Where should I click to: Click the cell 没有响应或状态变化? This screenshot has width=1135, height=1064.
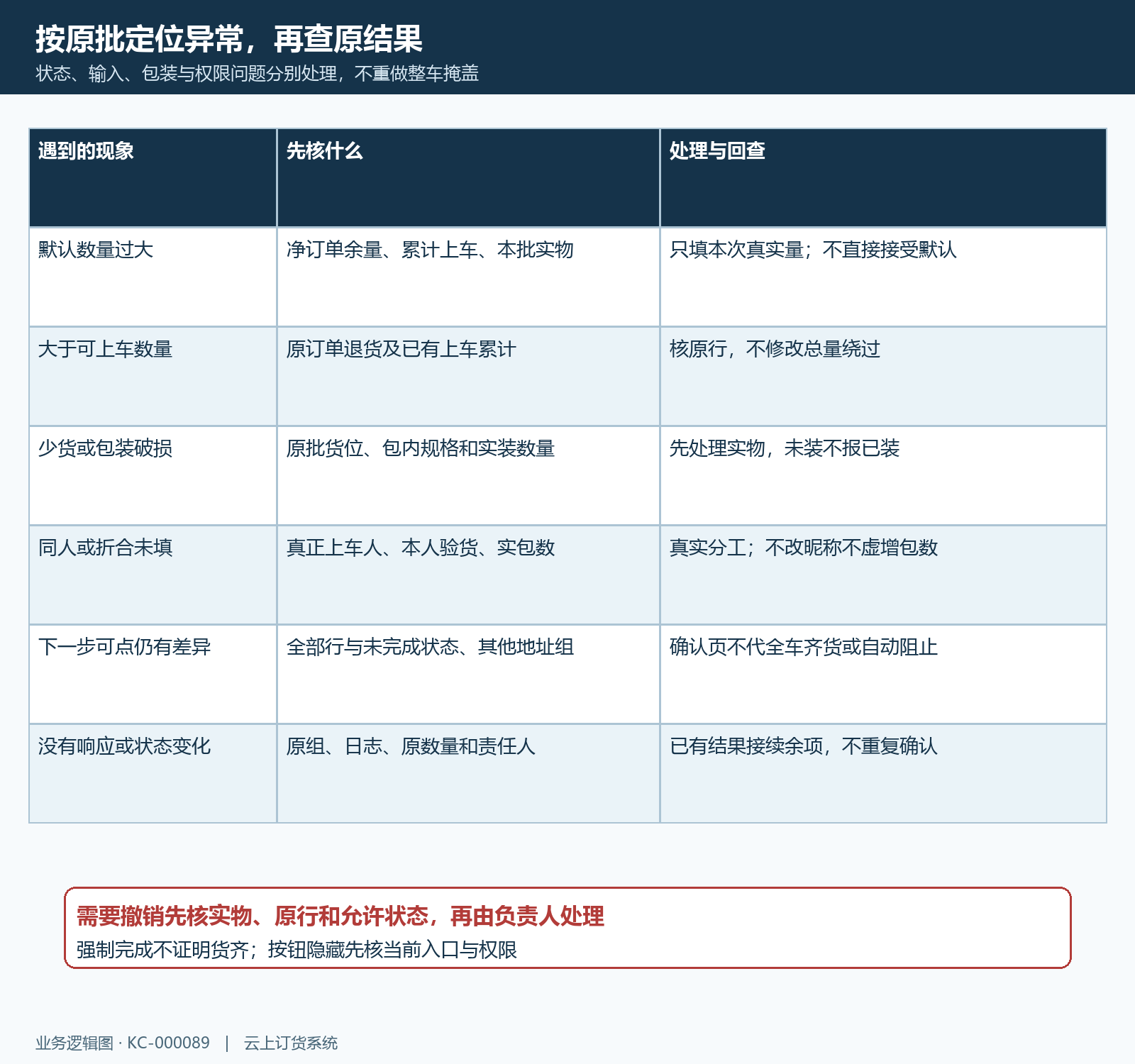(x=153, y=773)
